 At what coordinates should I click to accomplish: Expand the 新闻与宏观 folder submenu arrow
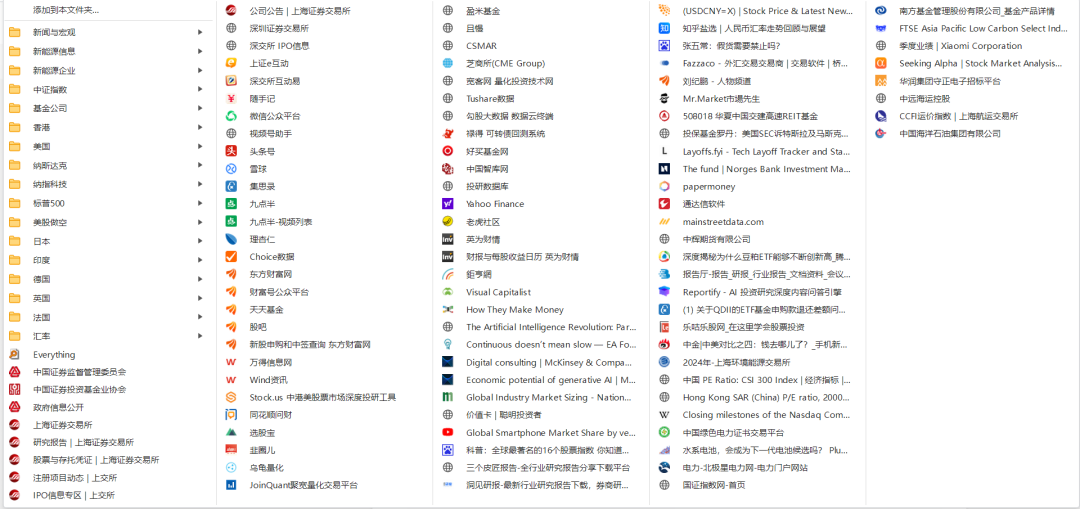coord(200,32)
